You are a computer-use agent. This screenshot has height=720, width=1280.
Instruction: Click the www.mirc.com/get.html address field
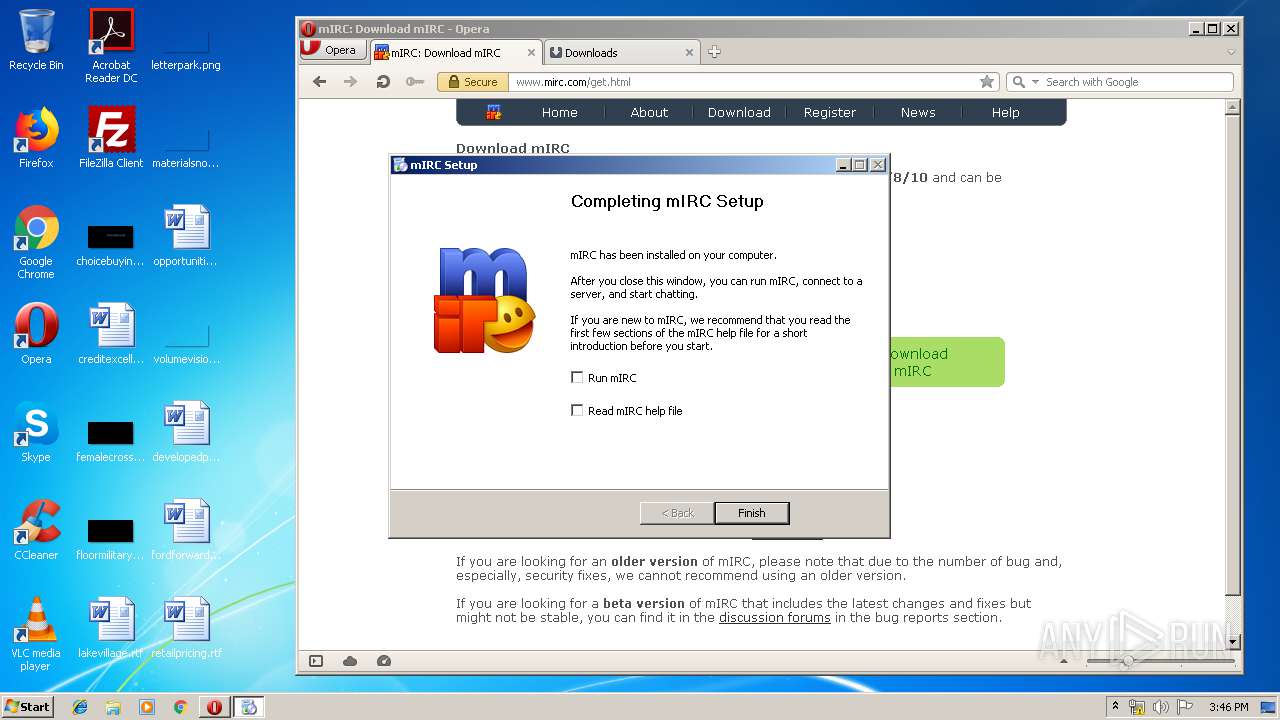[x=742, y=82]
